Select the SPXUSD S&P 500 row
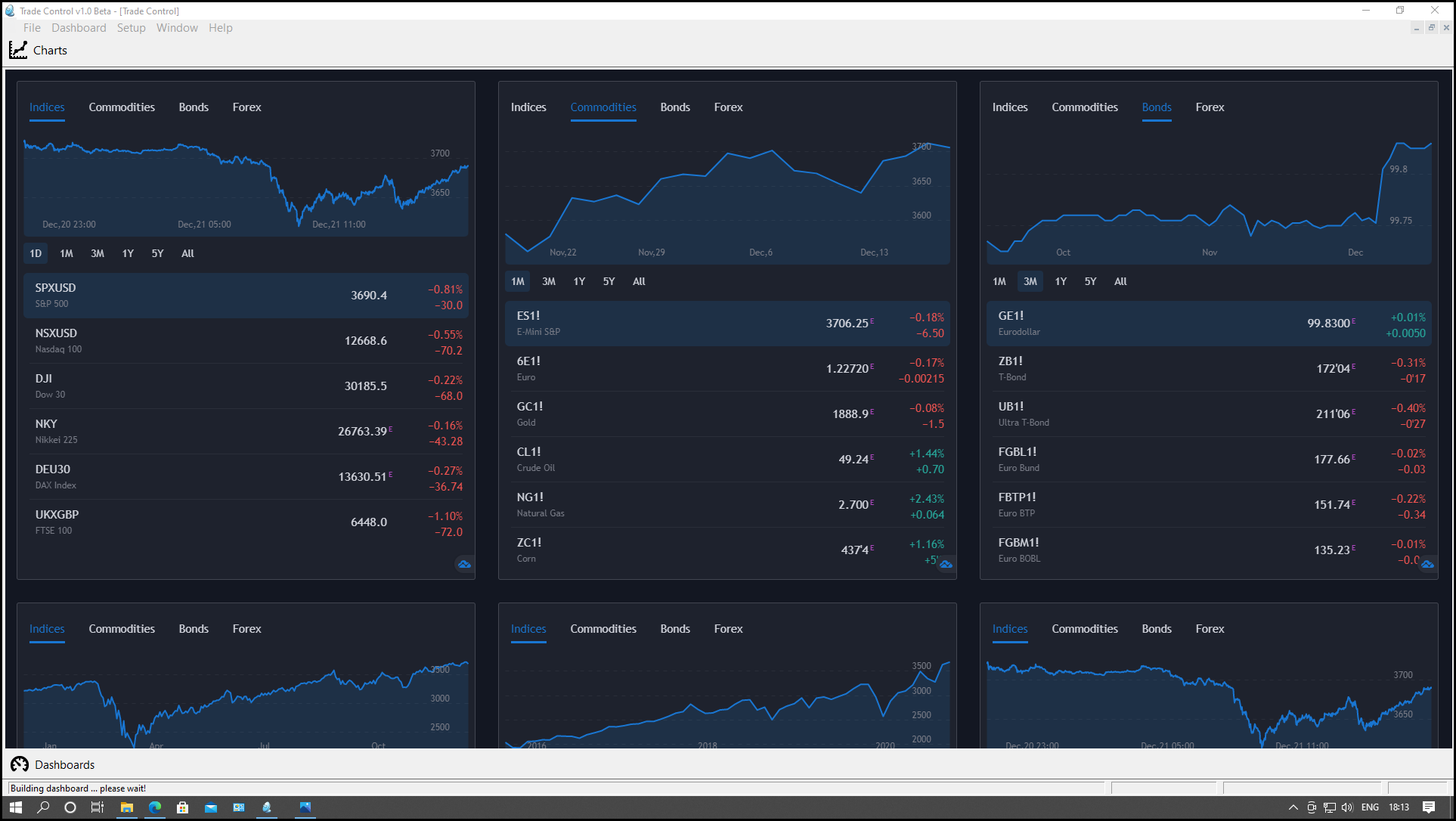This screenshot has width=1456, height=821. click(246, 296)
